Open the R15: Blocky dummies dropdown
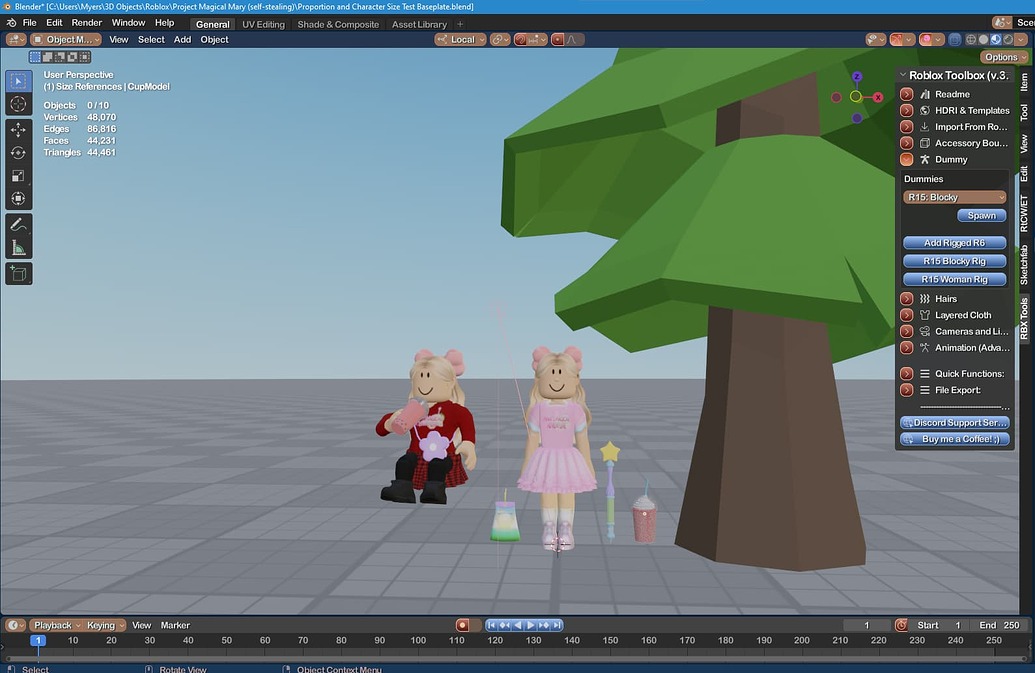The image size is (1035, 673). pos(954,196)
